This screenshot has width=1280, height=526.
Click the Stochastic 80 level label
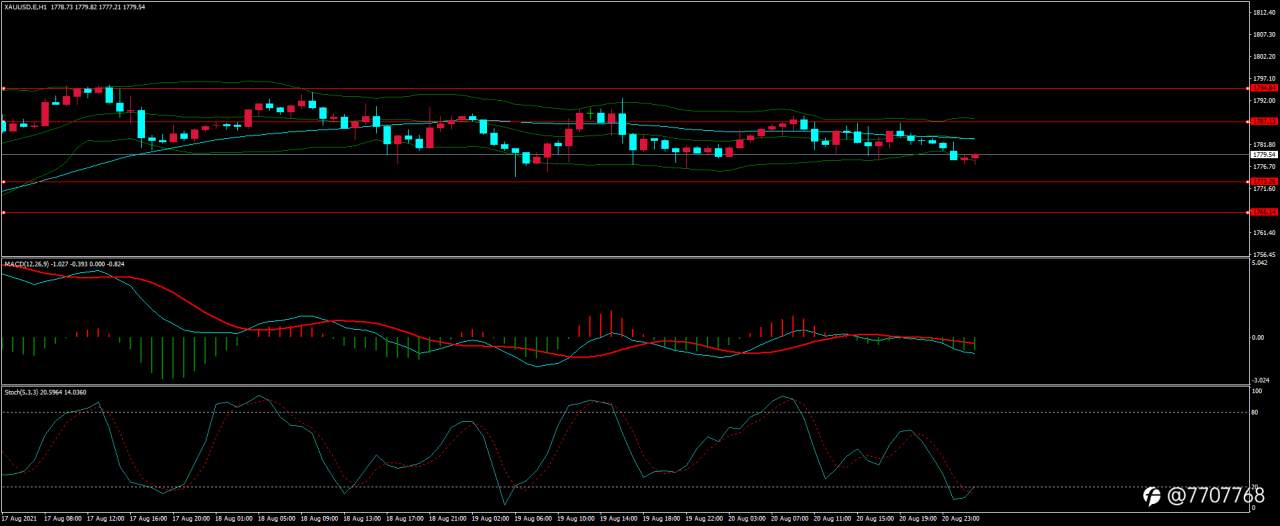click(1255, 412)
